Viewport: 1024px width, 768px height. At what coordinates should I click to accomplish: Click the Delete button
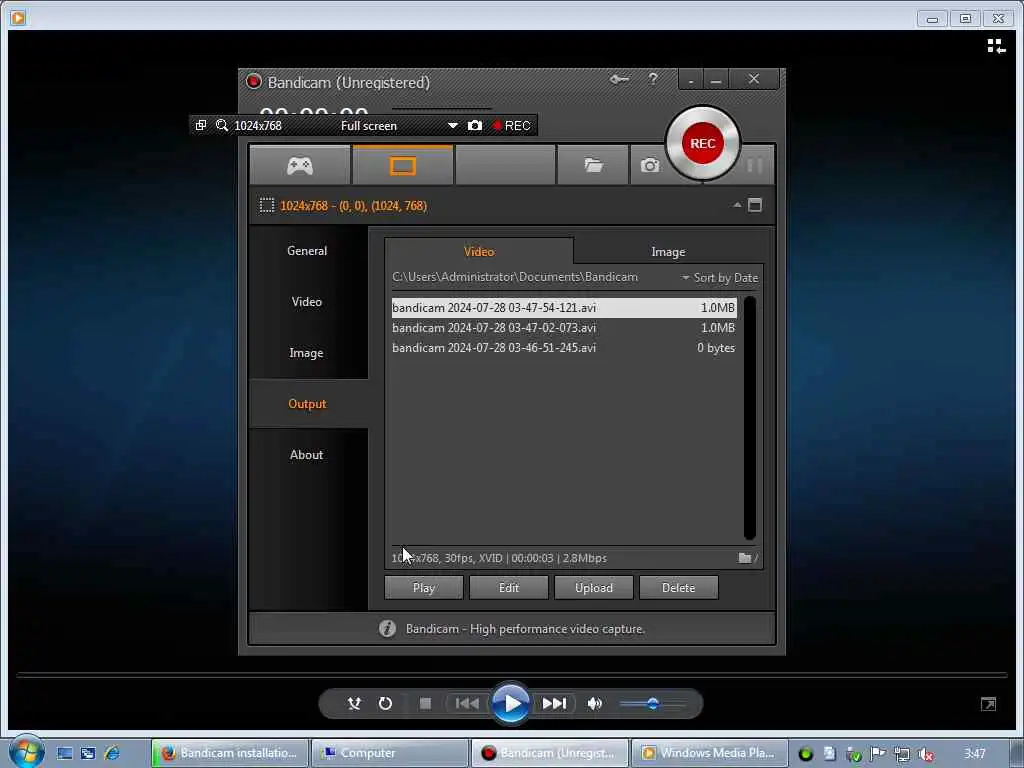pyautogui.click(x=679, y=588)
